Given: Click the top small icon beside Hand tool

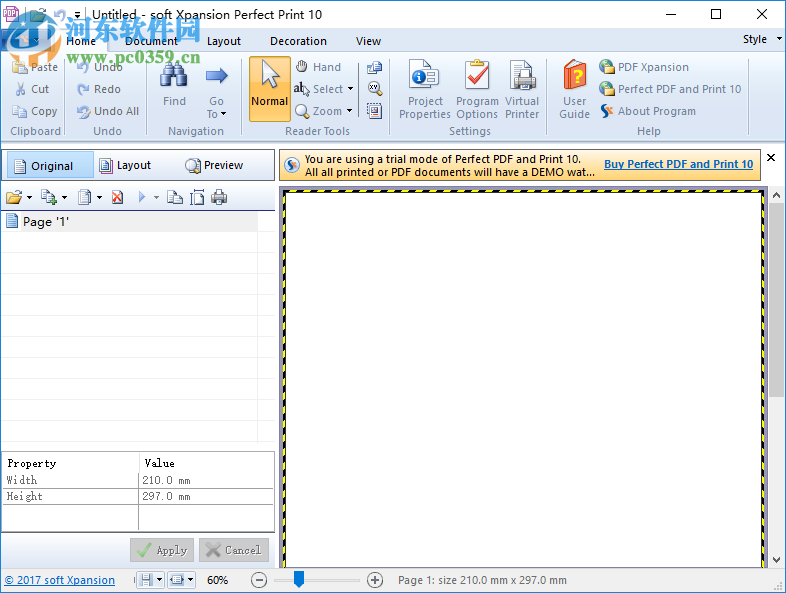Looking at the screenshot, I should pos(374,67).
